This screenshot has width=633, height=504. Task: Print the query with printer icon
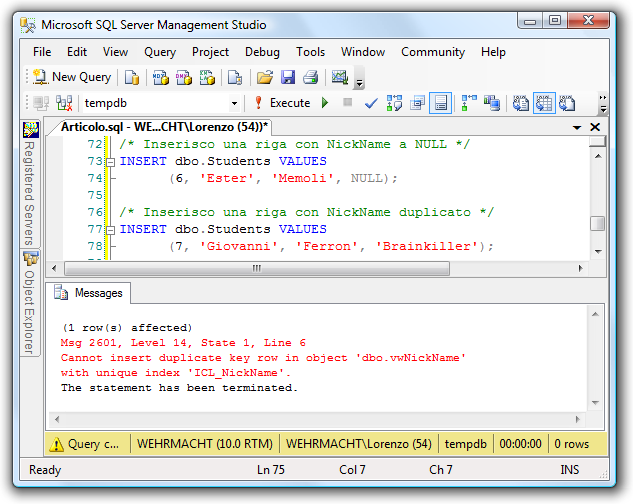pos(311,77)
